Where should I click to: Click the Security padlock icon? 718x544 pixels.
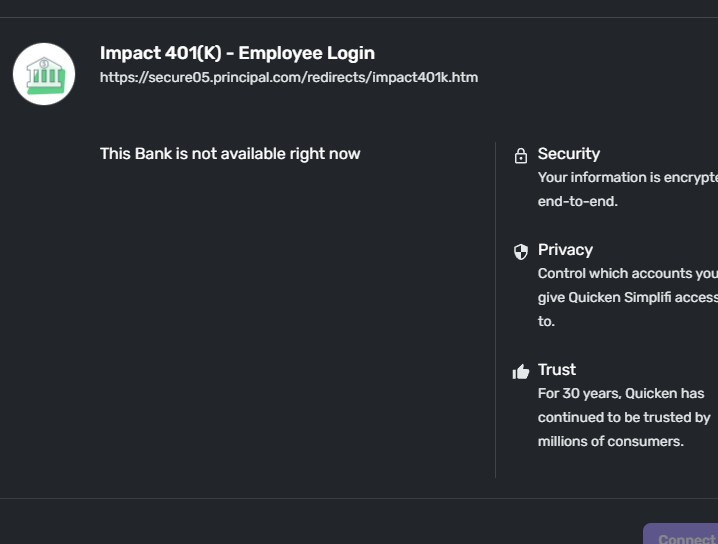point(520,155)
